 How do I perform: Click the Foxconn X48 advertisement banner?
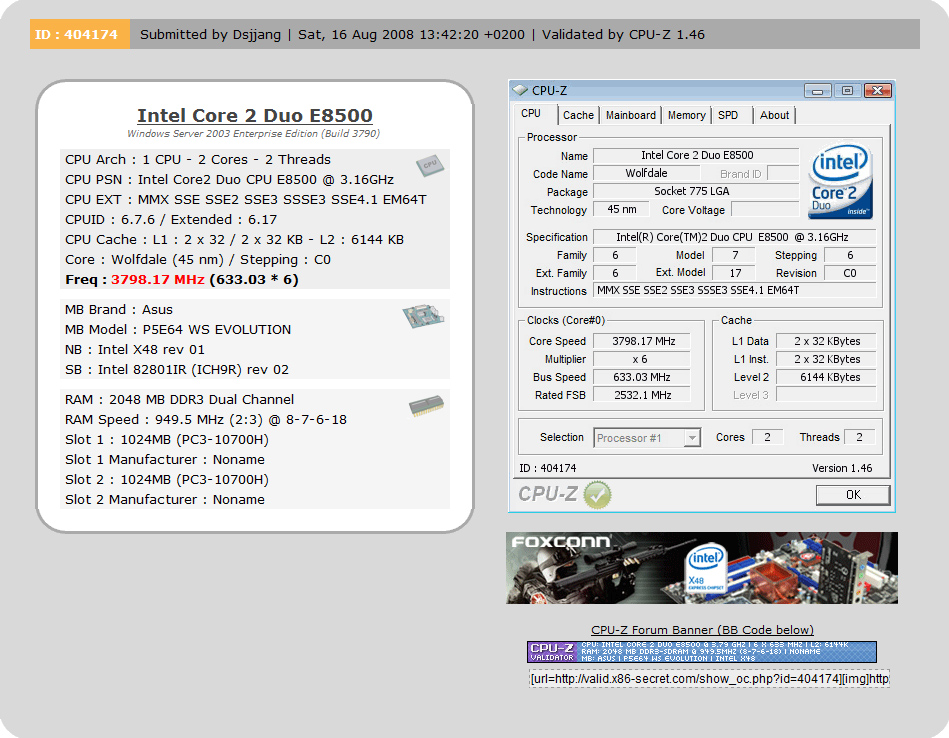(x=702, y=568)
